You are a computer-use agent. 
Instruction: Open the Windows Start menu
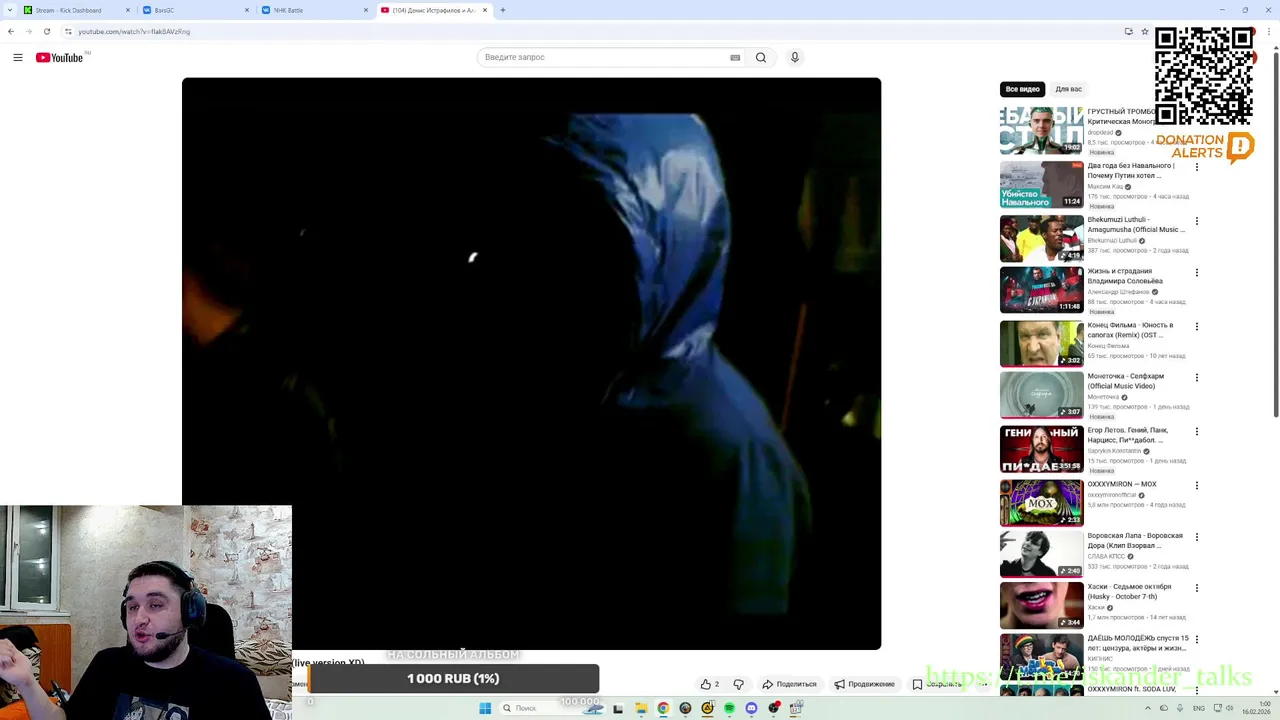(x=485, y=708)
